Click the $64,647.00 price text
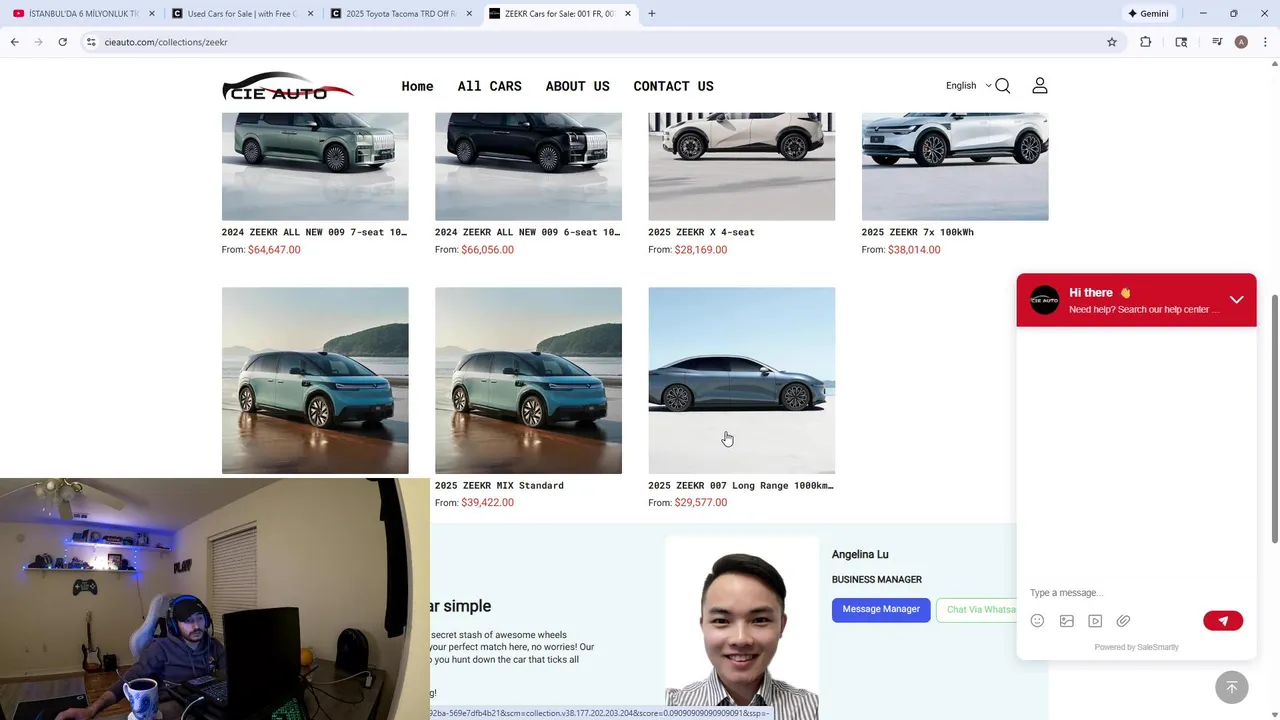Screen dimensions: 1280x720 pos(274,250)
